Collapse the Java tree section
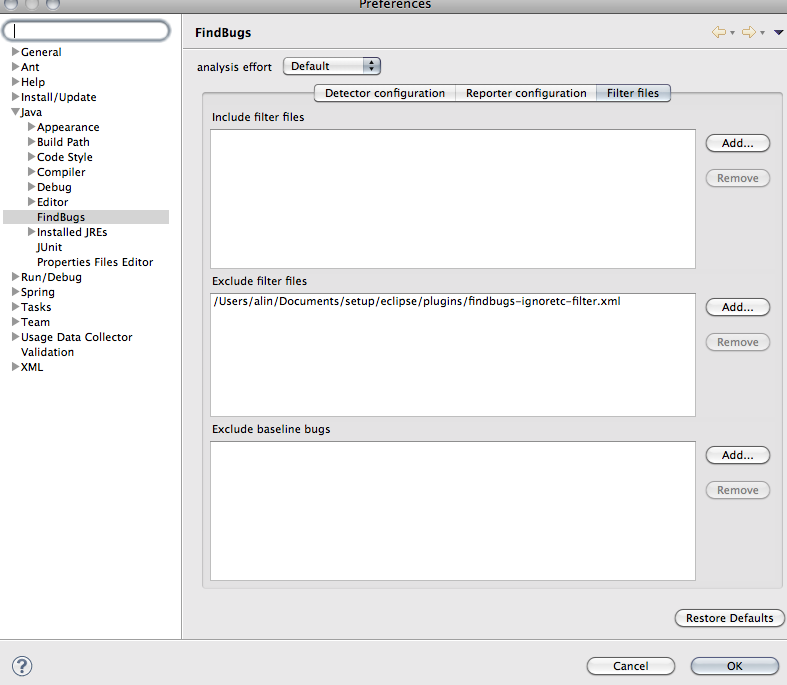The height and width of the screenshot is (685, 787). click(x=15, y=112)
